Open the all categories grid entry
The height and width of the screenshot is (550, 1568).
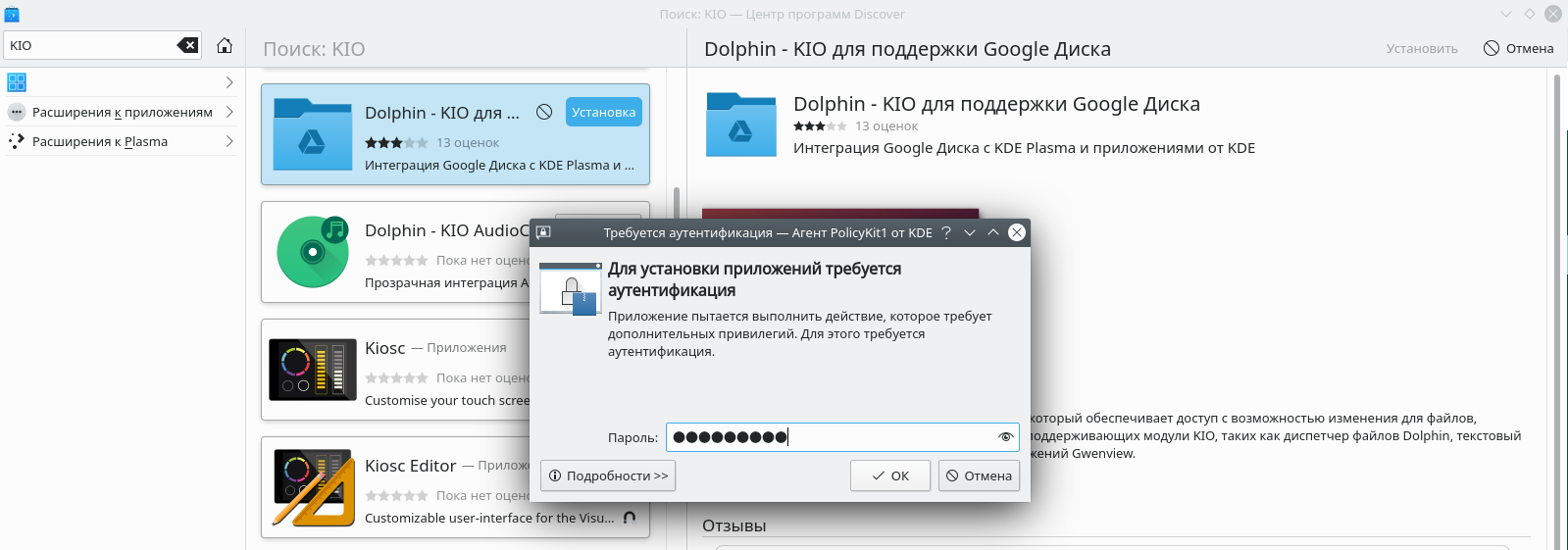(17, 82)
